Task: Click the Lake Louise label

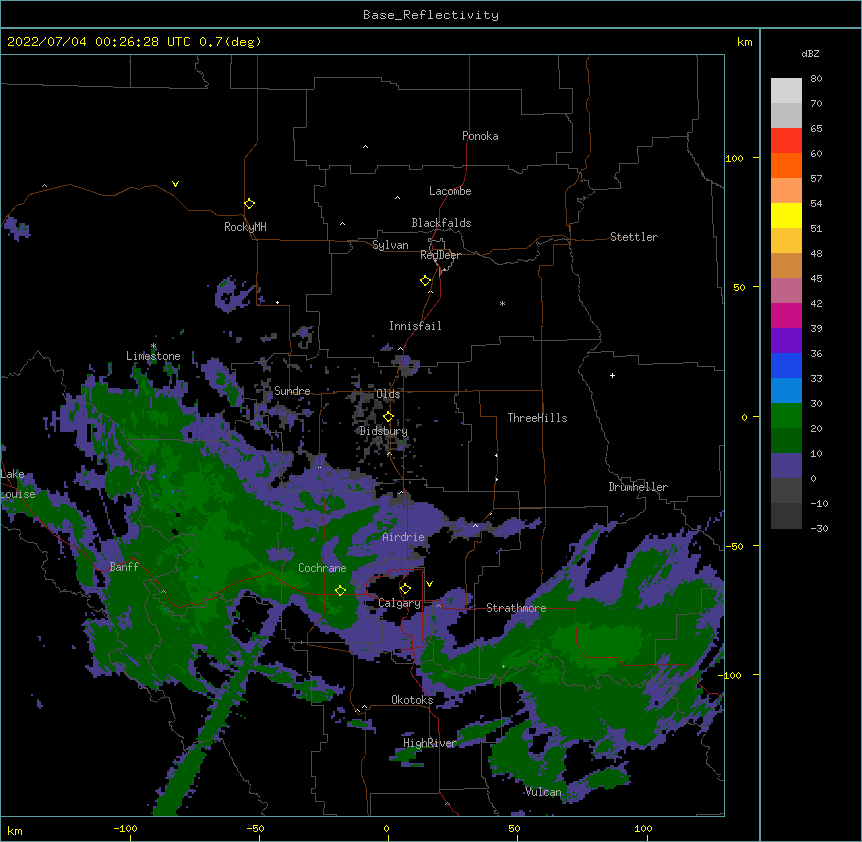Action: pos(16,484)
